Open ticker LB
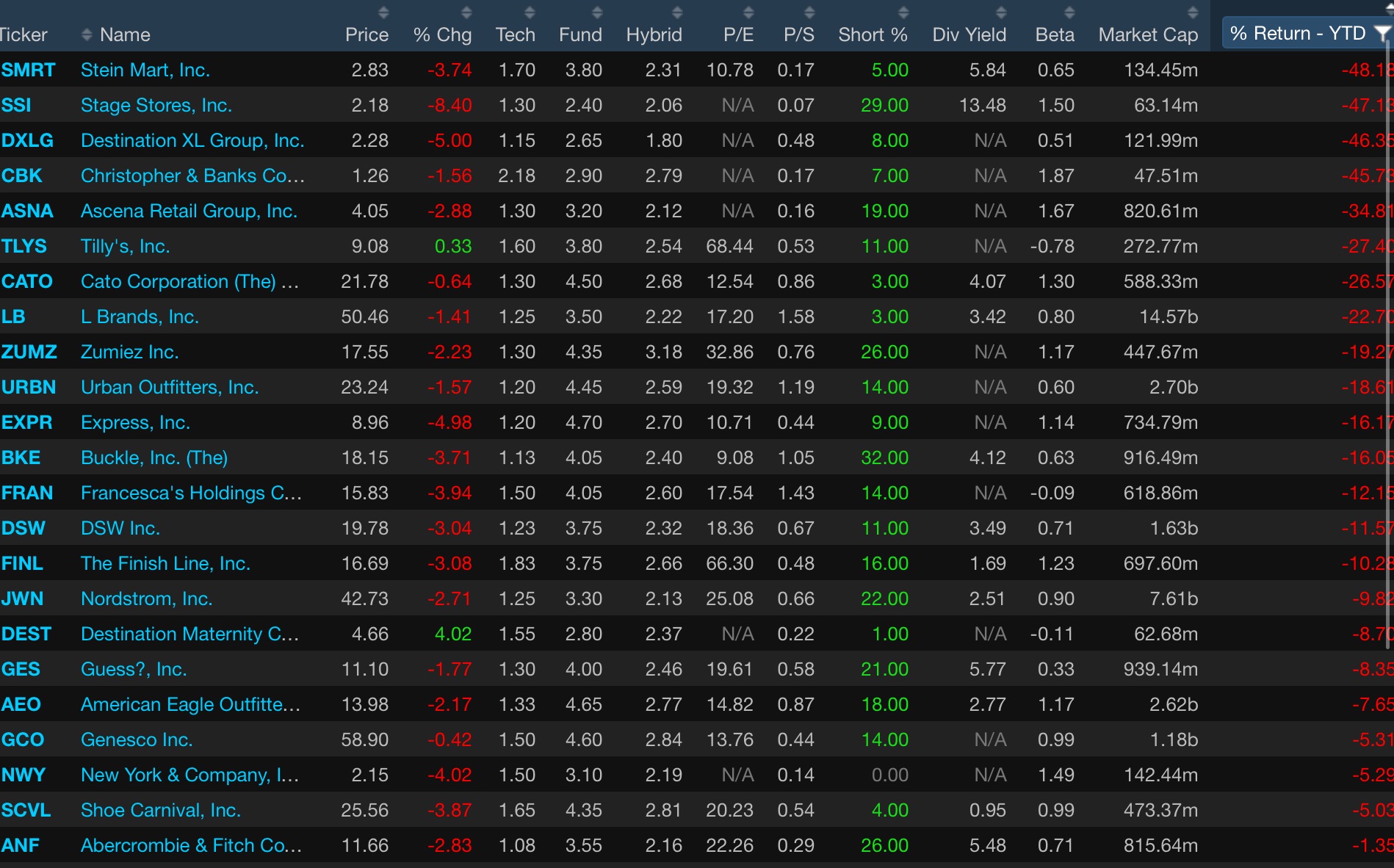 pyautogui.click(x=13, y=317)
